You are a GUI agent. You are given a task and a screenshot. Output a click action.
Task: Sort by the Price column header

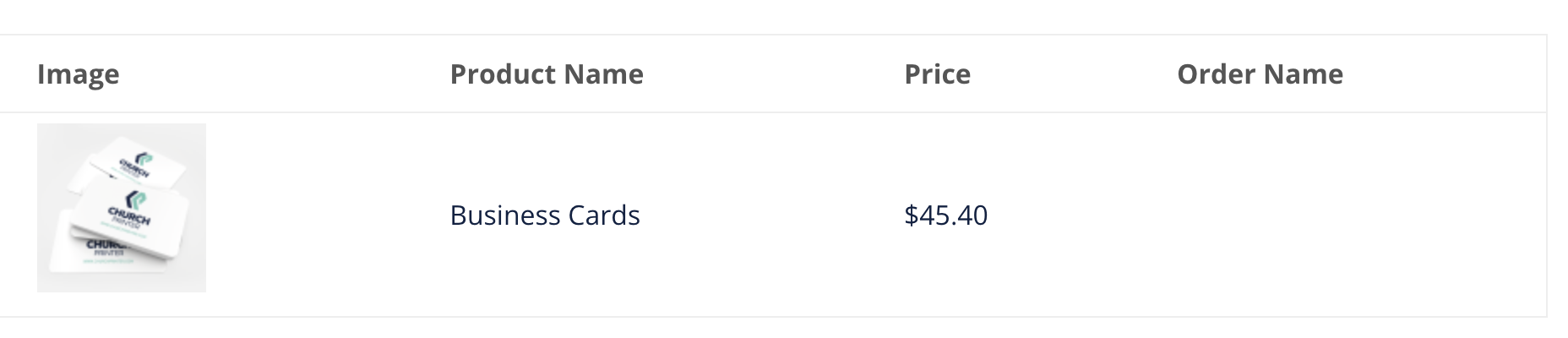coord(938,74)
